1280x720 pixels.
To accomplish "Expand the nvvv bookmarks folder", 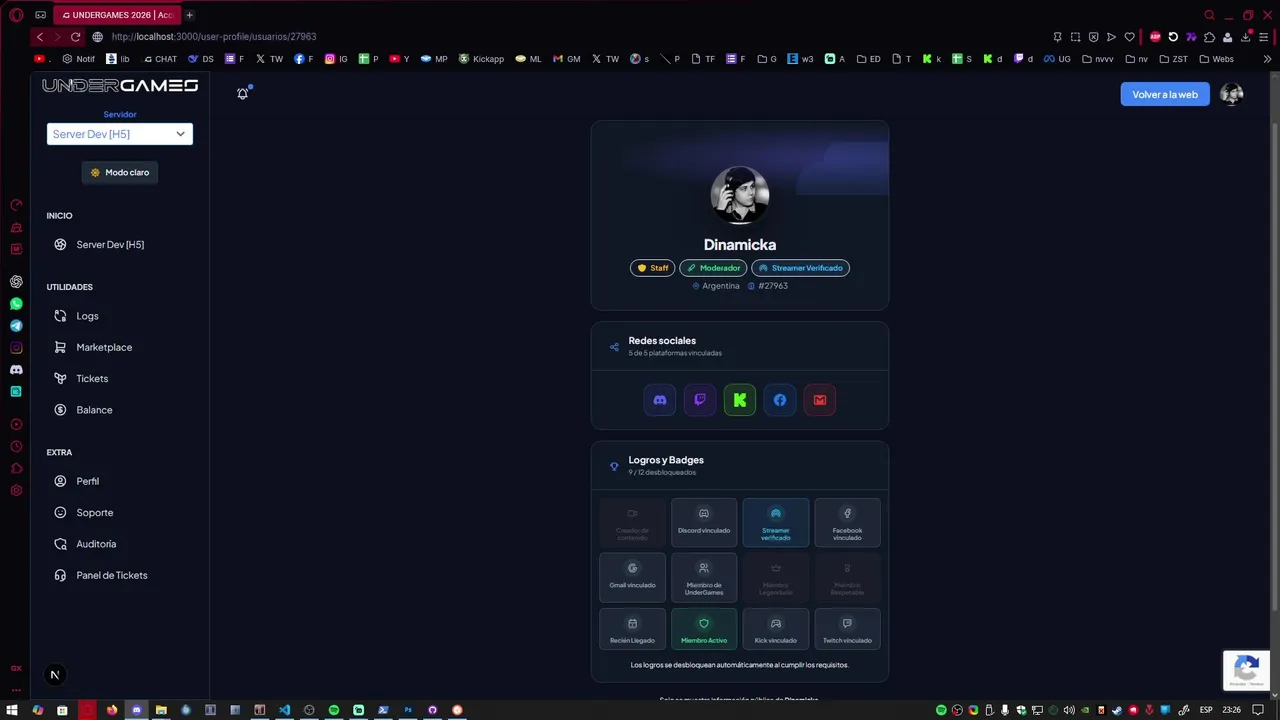I will (x=1097, y=59).
